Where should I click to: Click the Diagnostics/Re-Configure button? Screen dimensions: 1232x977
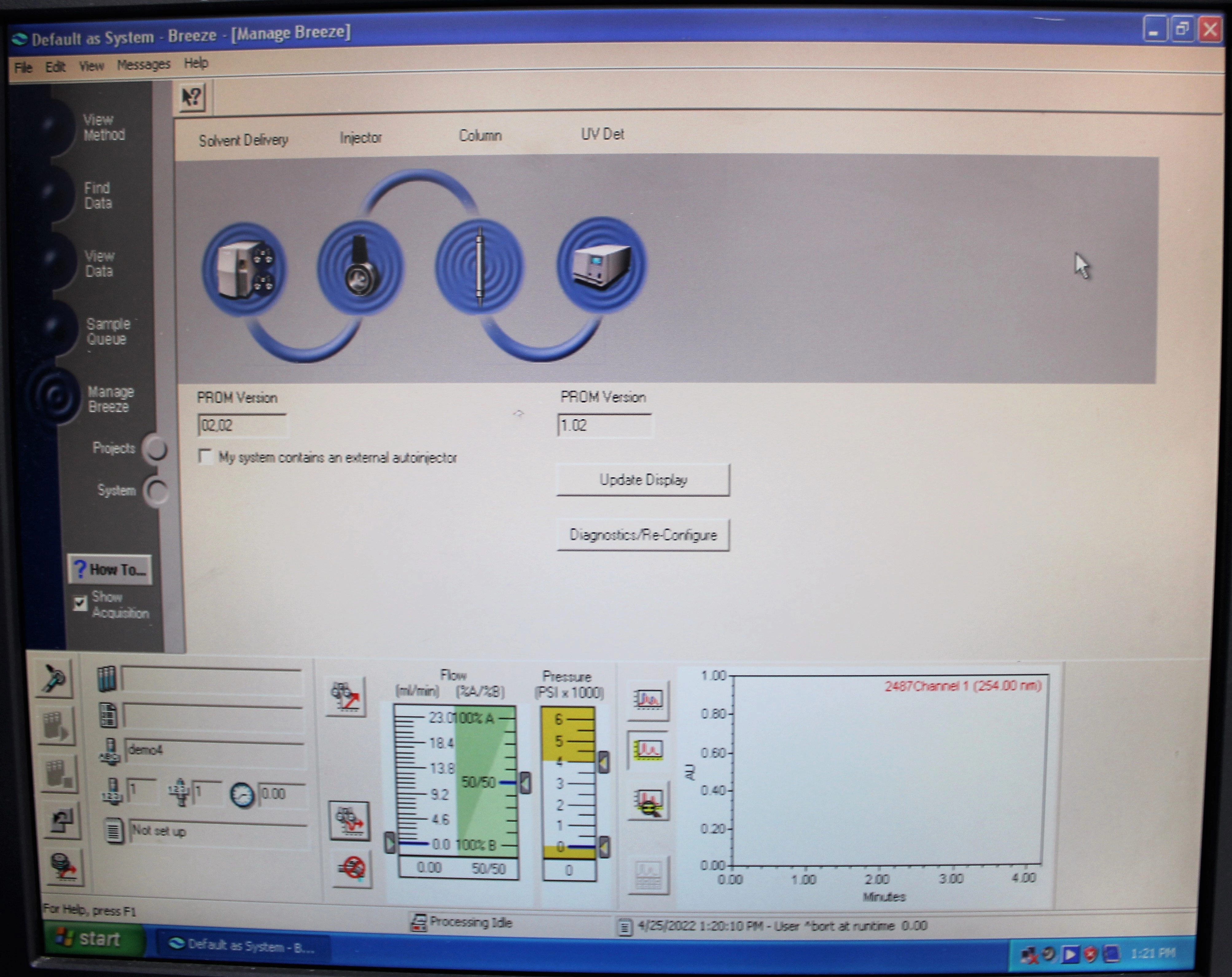coord(643,535)
